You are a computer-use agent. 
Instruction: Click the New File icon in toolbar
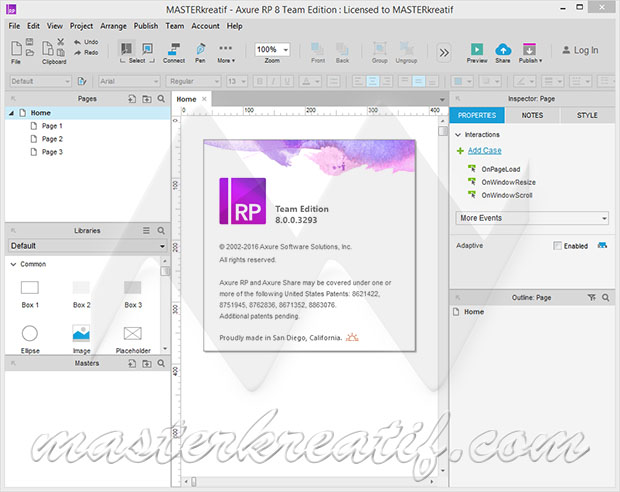16,48
